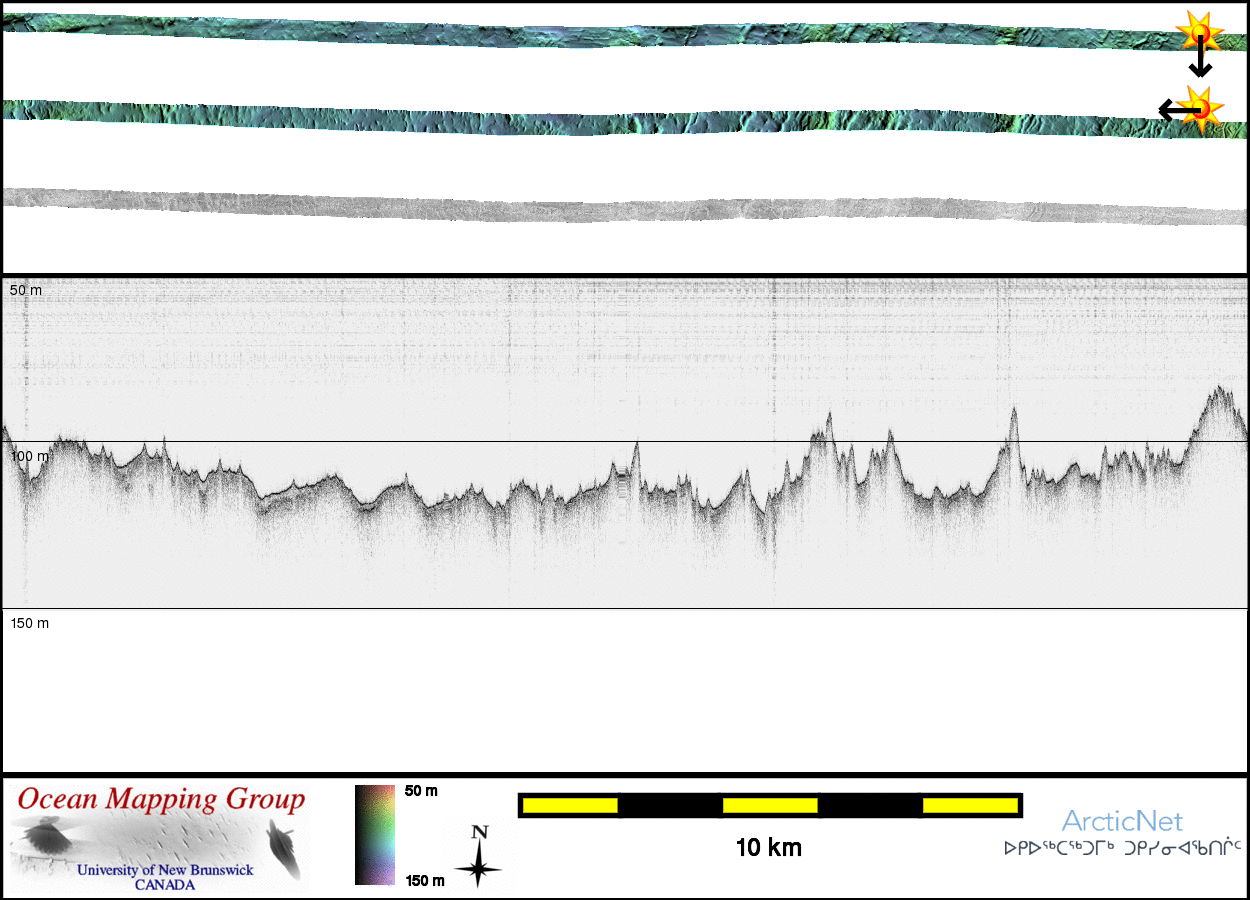Image resolution: width=1250 pixels, height=900 pixels.
Task: Click the ArcticNet logo text
Action: [x=1122, y=822]
